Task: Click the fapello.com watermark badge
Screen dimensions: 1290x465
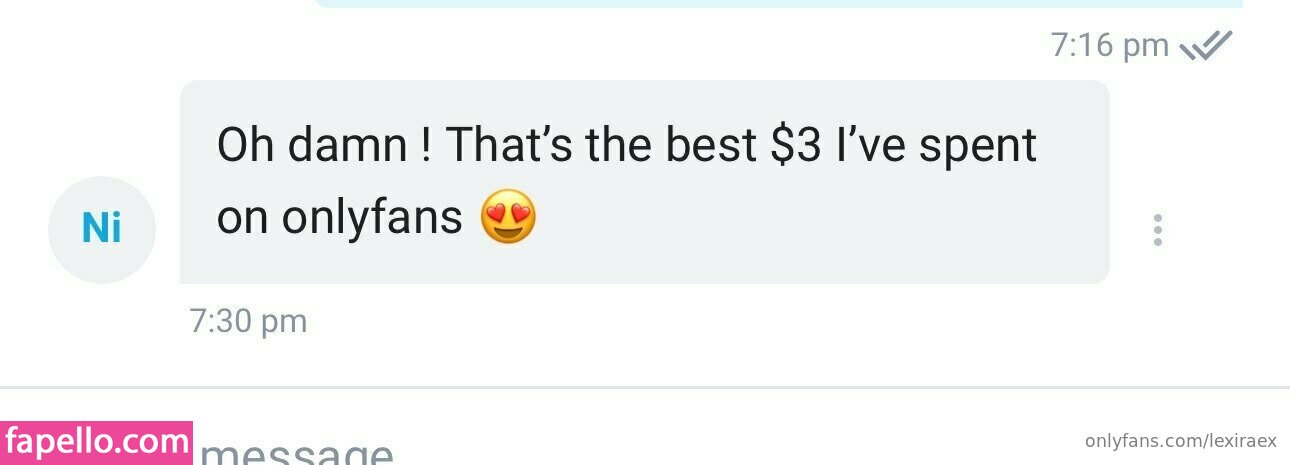Action: point(97,443)
